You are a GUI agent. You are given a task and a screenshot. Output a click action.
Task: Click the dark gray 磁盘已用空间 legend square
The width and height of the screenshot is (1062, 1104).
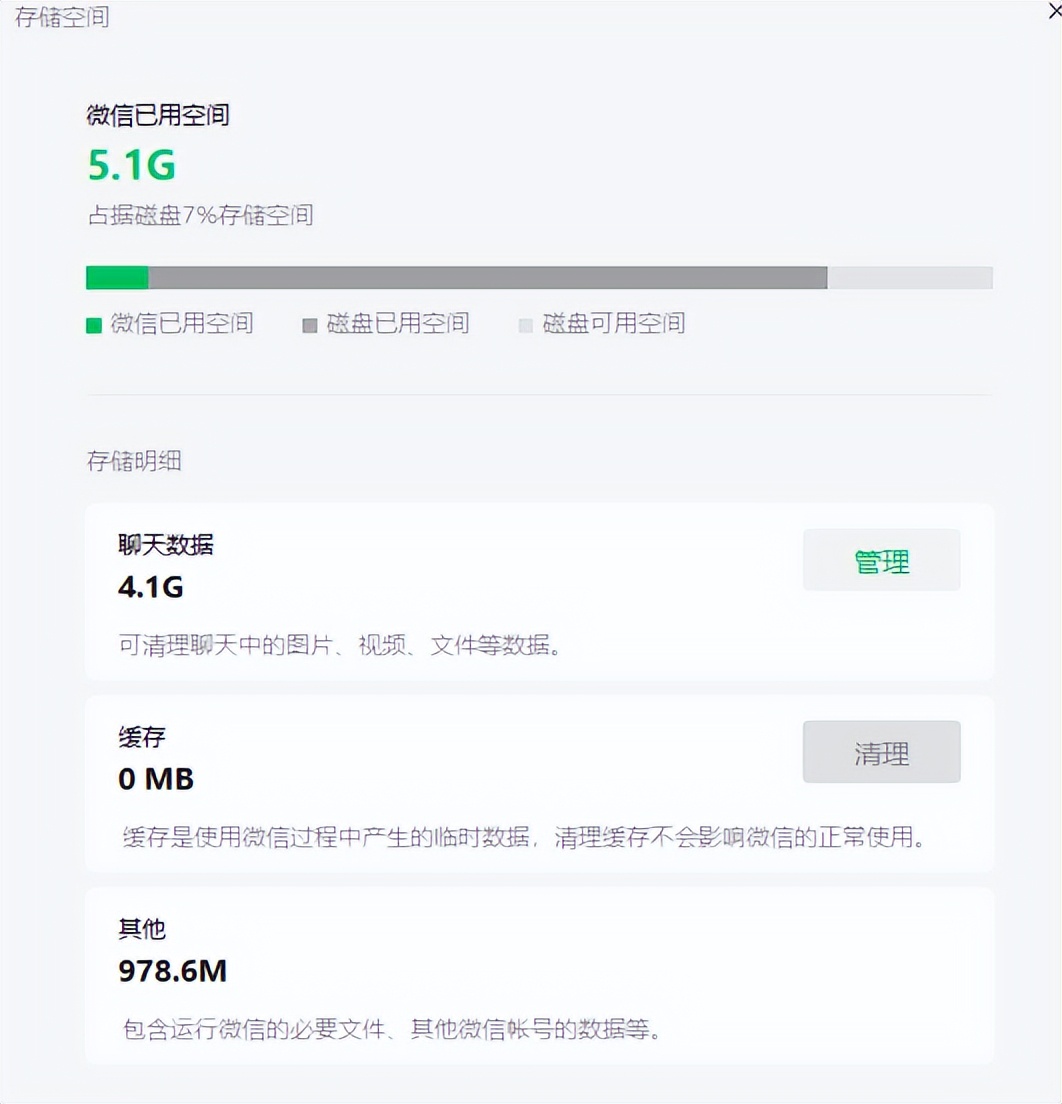[x=310, y=325]
